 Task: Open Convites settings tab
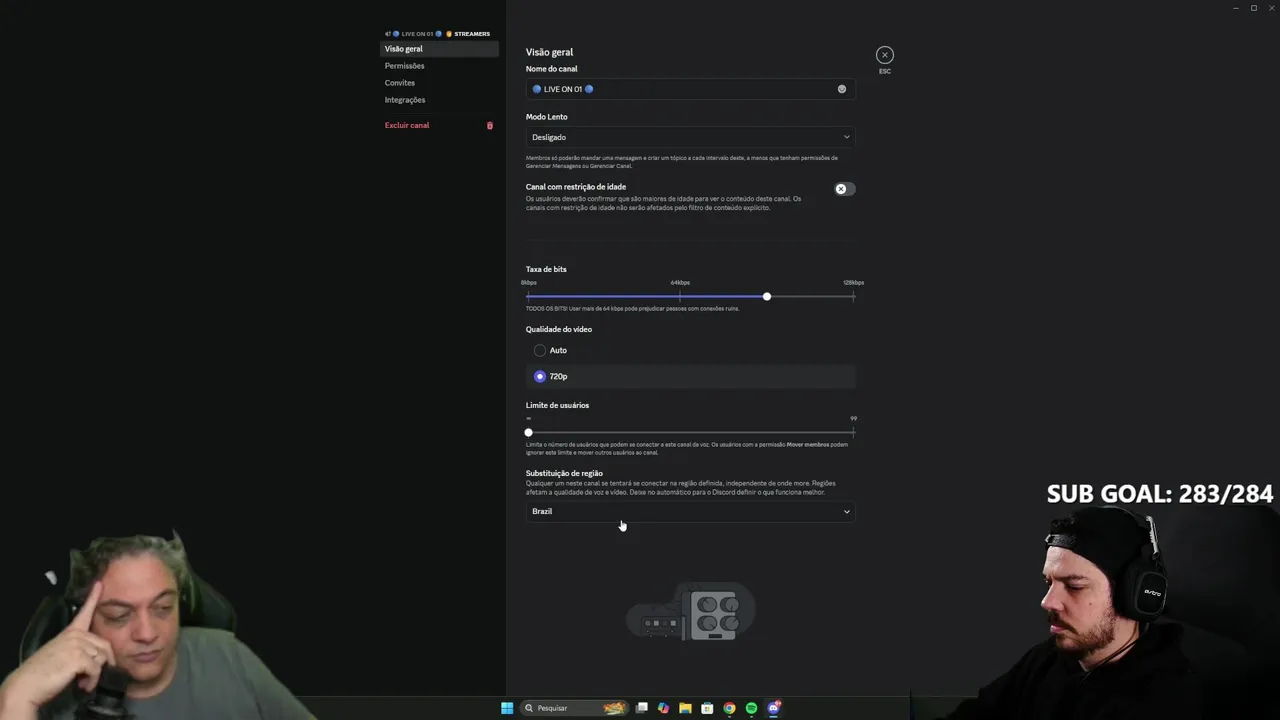pyautogui.click(x=439, y=83)
